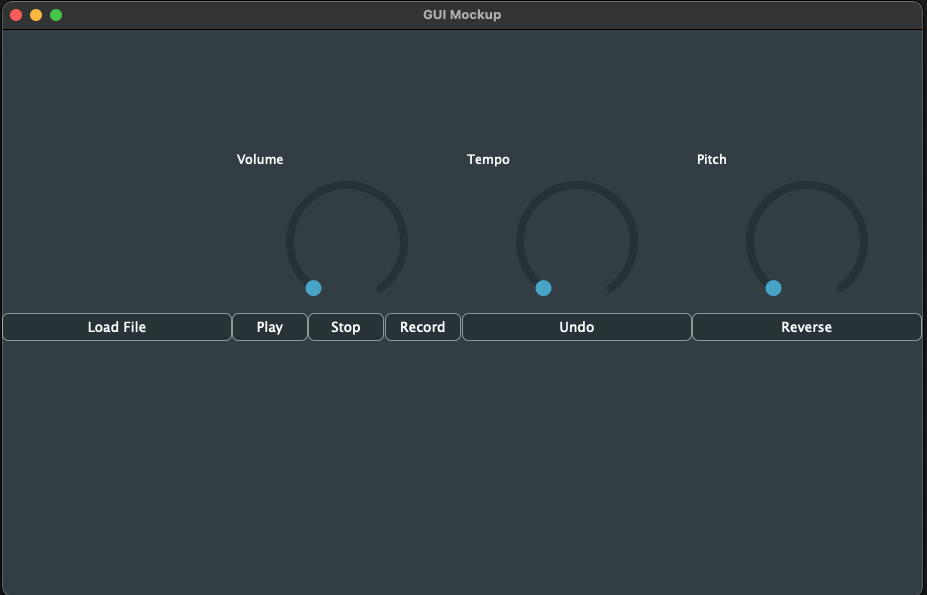Image resolution: width=927 pixels, height=595 pixels.
Task: Click the Pitch label text
Action: [712, 159]
